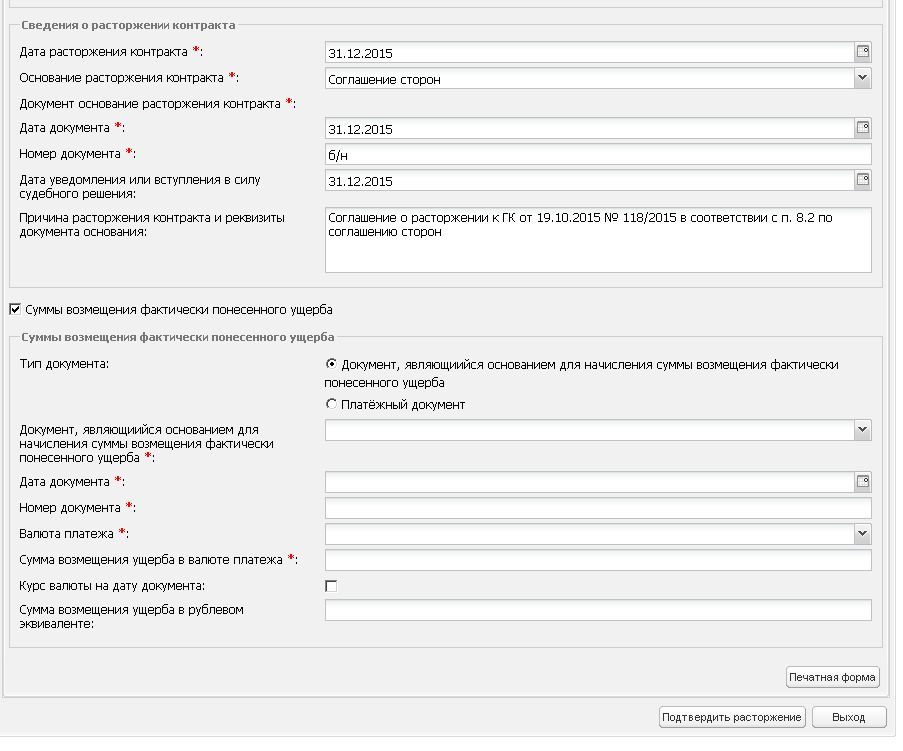Focus Дата уведомления input field
Image resolution: width=903 pixels, height=751 pixels.
589,181
